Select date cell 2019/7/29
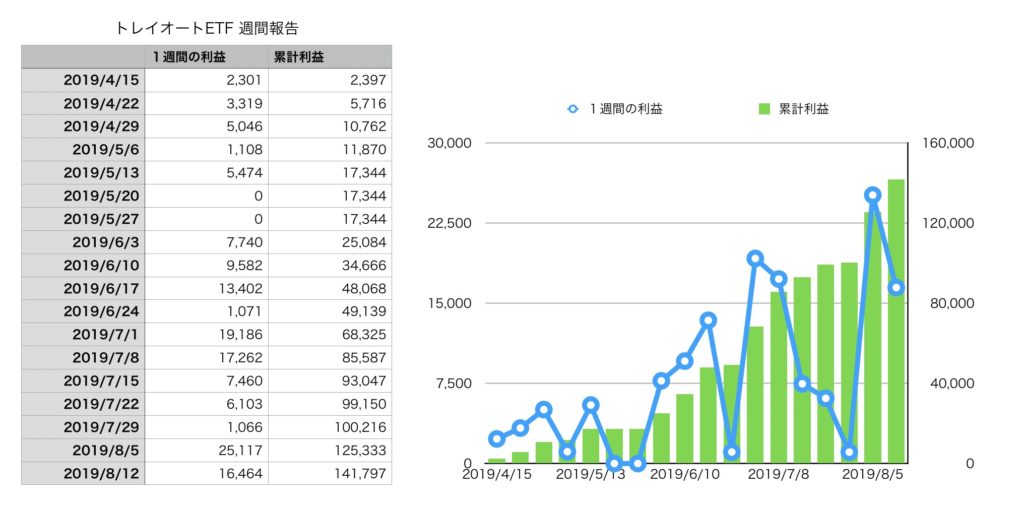Image resolution: width=1024 pixels, height=506 pixels. [83, 427]
